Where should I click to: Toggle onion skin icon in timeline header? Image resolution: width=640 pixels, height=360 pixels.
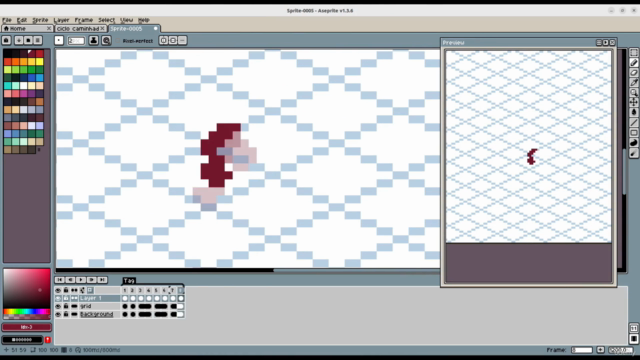pyautogui.click(x=90, y=290)
